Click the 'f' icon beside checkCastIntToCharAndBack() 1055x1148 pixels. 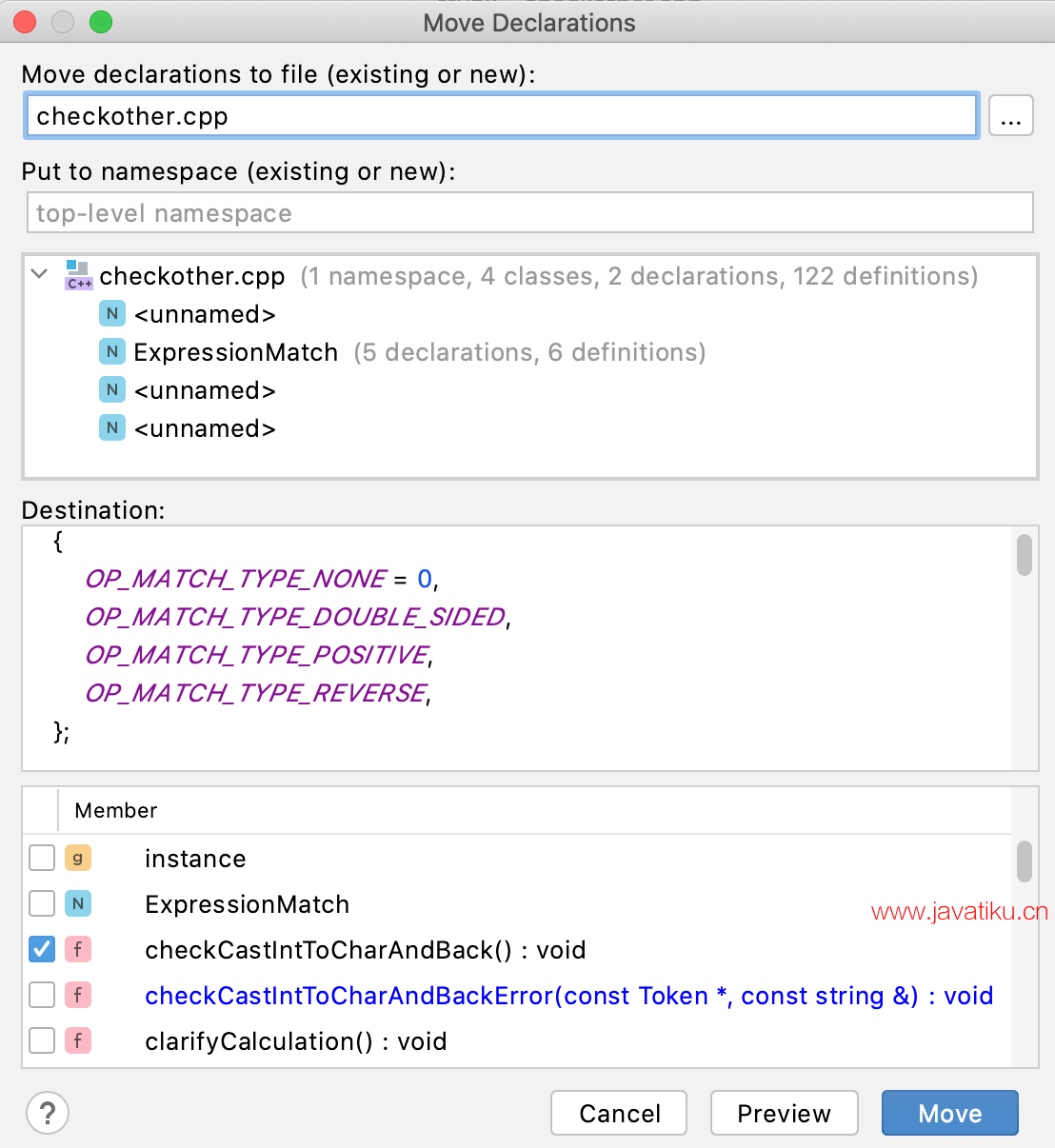[x=78, y=949]
